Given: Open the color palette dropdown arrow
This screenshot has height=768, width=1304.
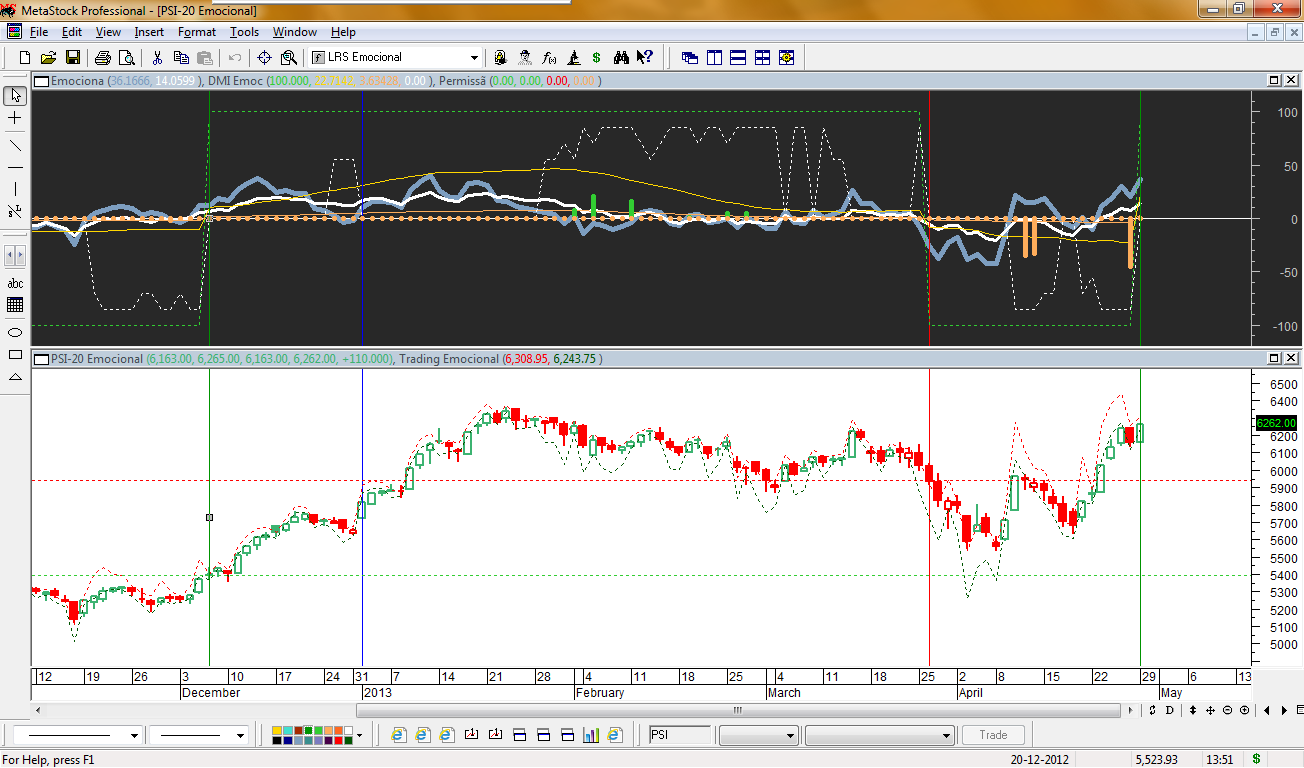Looking at the screenshot, I should pyautogui.click(x=360, y=735).
